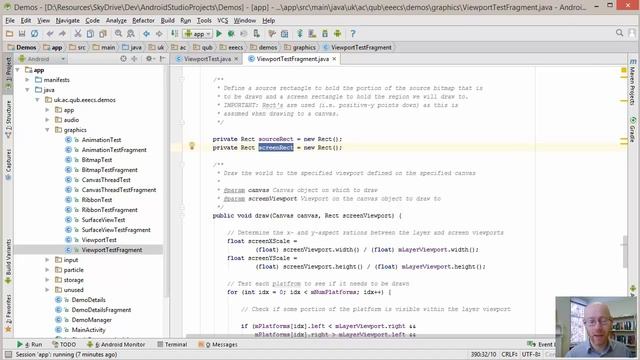Close the ViewportTestFragment.java tab
This screenshot has height=360, width=640.
(x=334, y=59)
